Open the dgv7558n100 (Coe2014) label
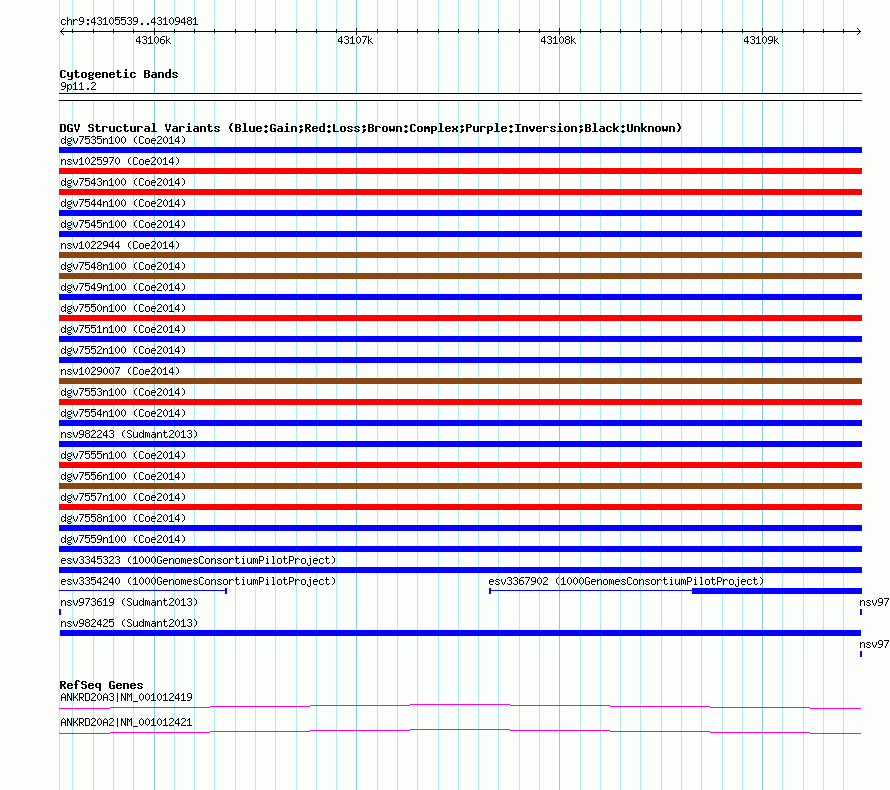 coord(123,518)
